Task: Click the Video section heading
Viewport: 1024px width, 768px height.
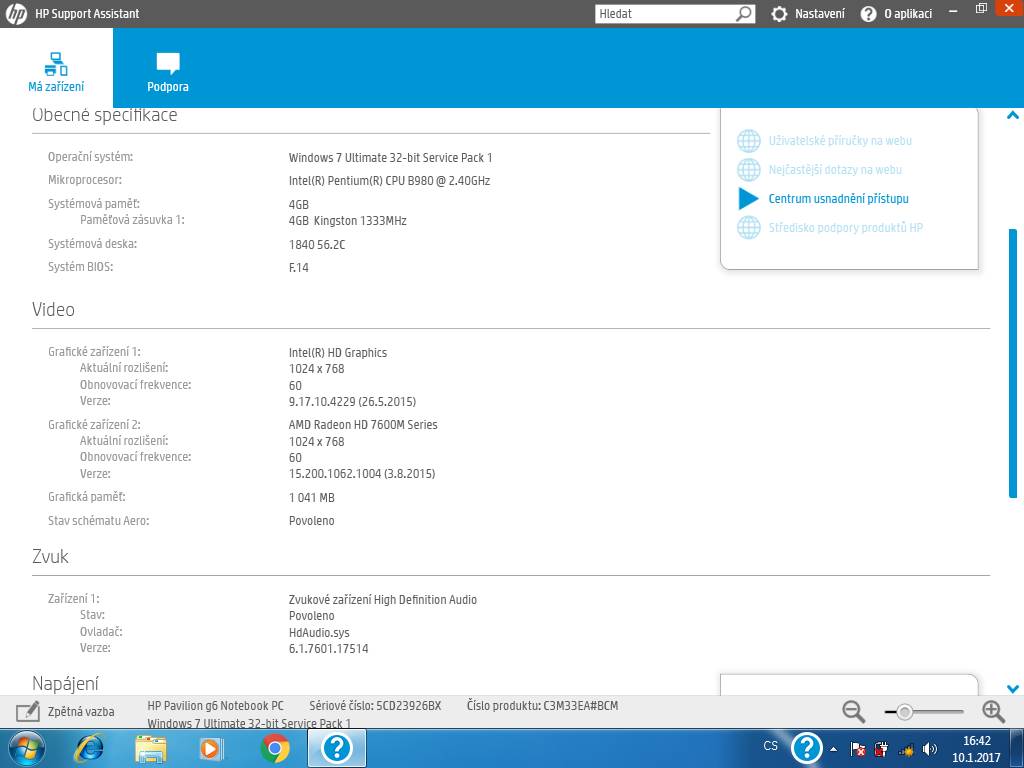Action: point(54,309)
